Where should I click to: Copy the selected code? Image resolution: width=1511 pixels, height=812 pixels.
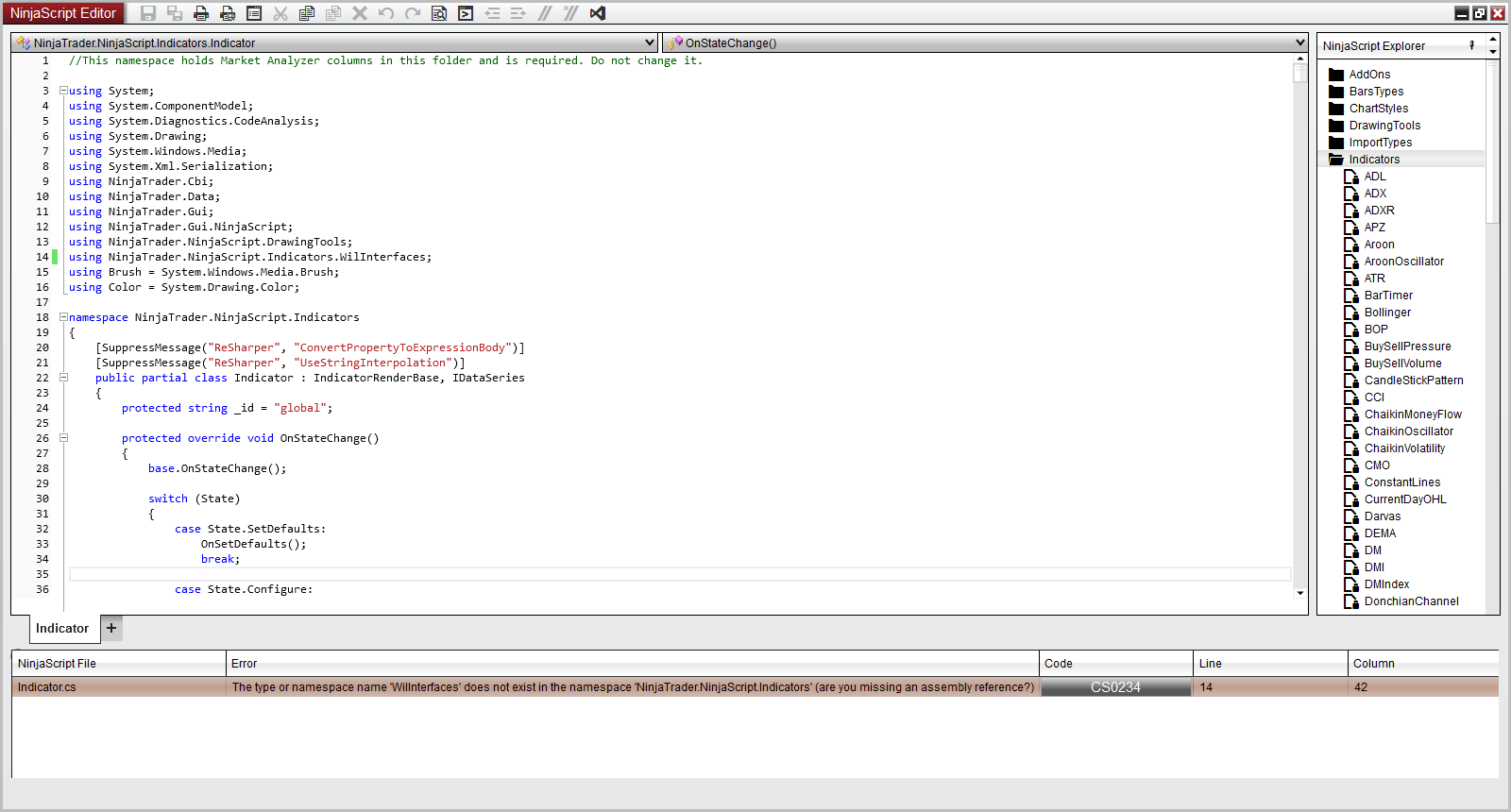[307, 13]
